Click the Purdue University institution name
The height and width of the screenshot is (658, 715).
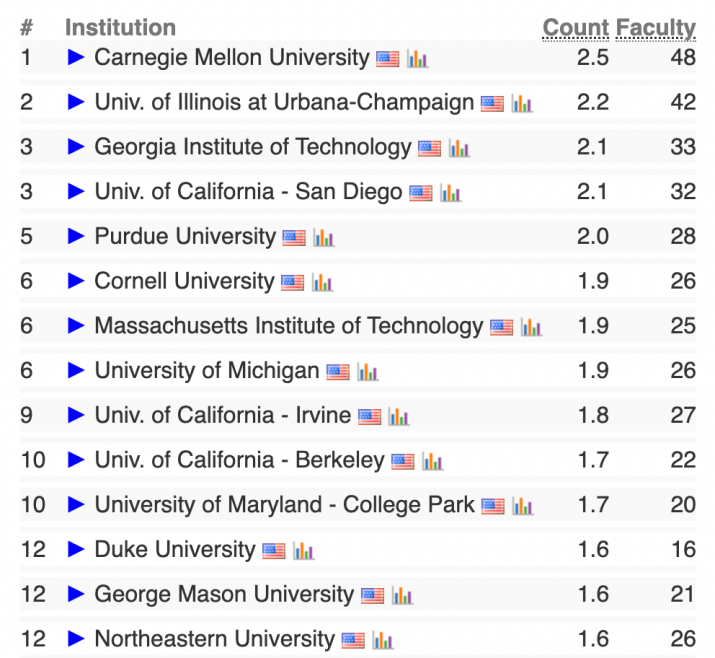[x=185, y=236]
